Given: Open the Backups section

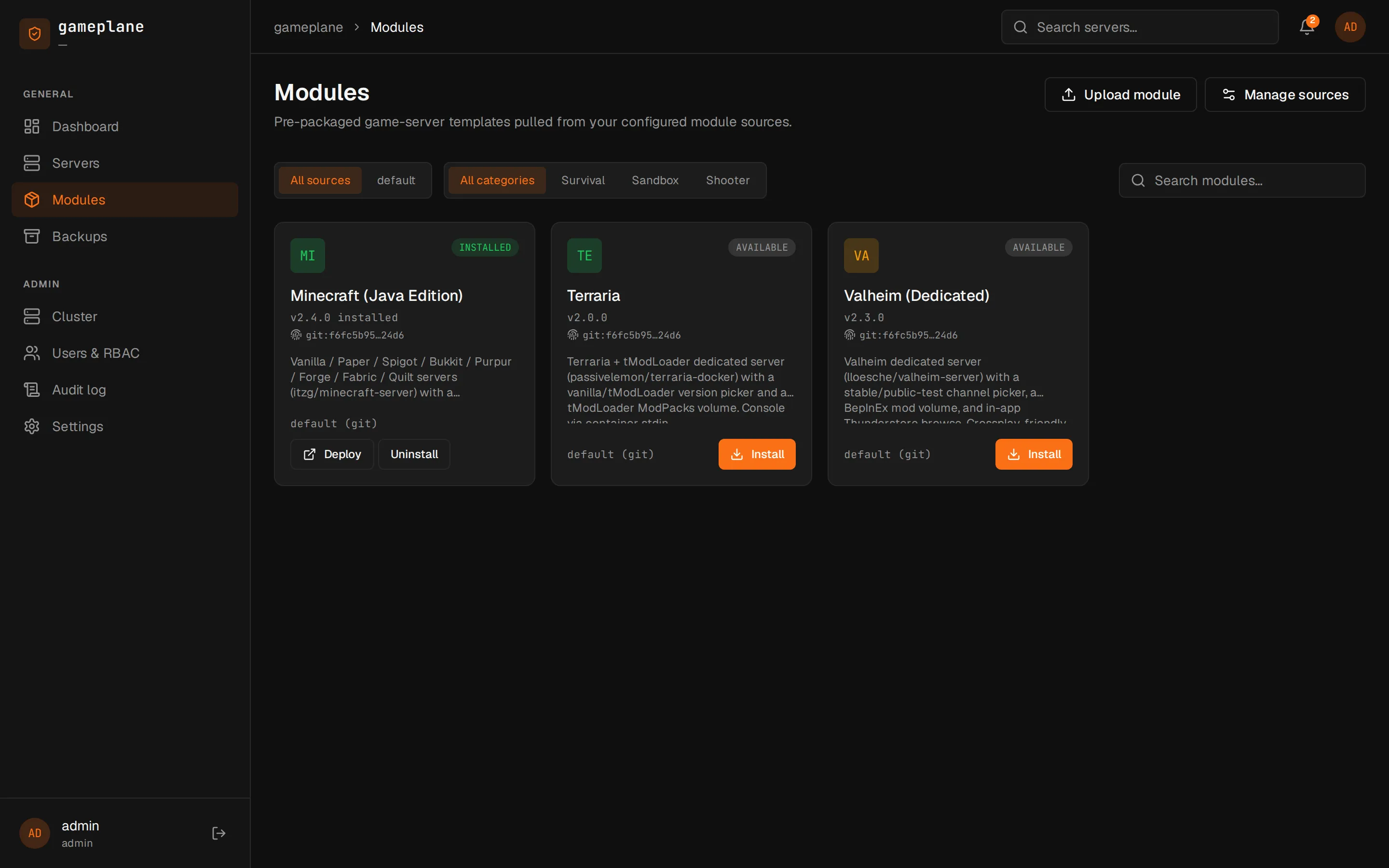Looking at the screenshot, I should (x=124, y=236).
